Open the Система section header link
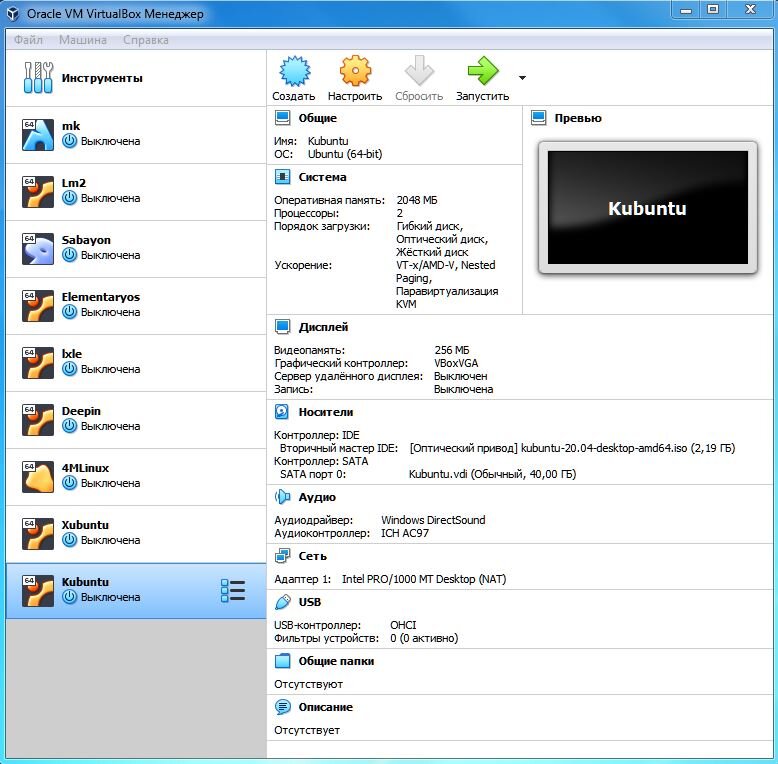Viewport: 778px width, 764px height. (x=323, y=177)
